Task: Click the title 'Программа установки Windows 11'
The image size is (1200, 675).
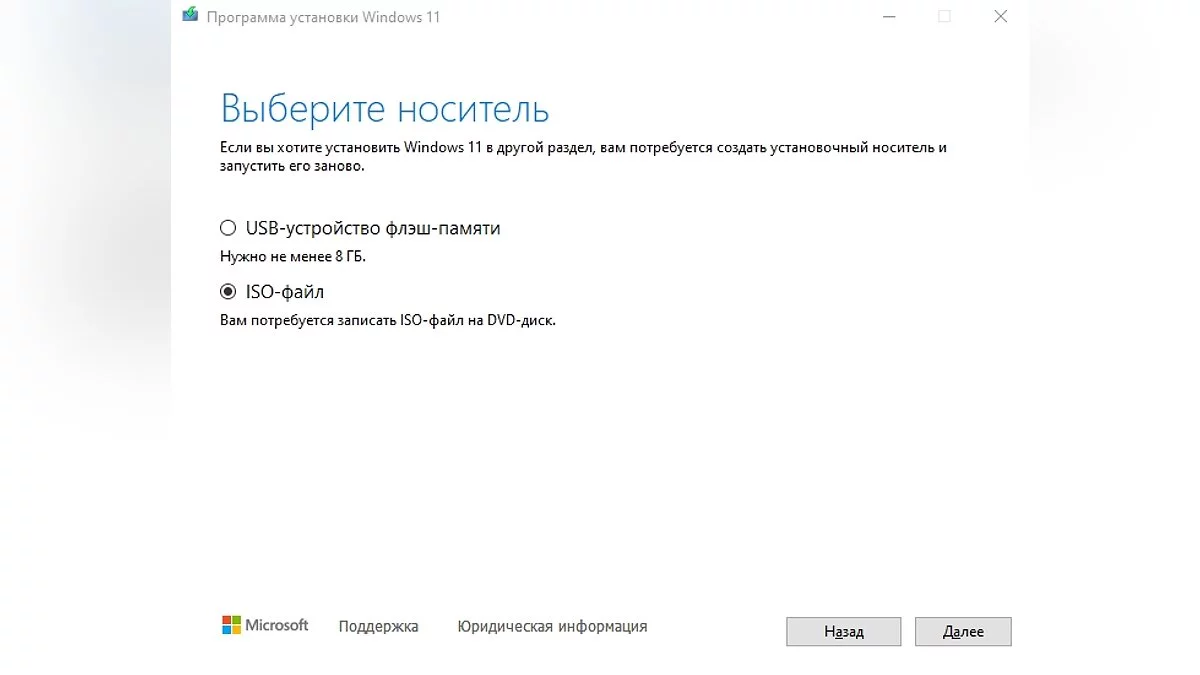Action: pyautogui.click(x=323, y=17)
